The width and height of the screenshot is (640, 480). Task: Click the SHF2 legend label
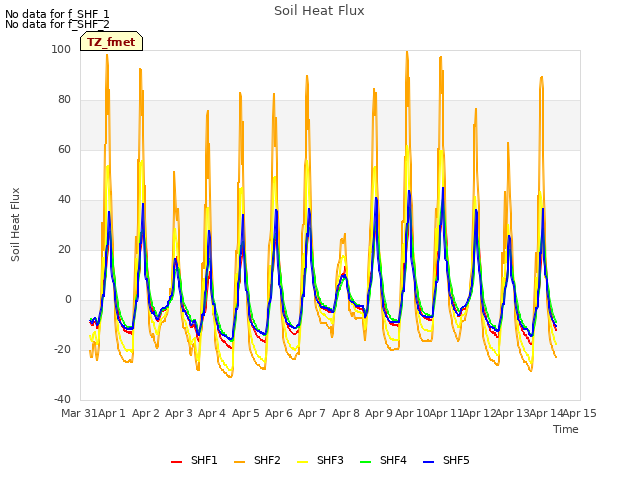pyautogui.click(x=267, y=460)
